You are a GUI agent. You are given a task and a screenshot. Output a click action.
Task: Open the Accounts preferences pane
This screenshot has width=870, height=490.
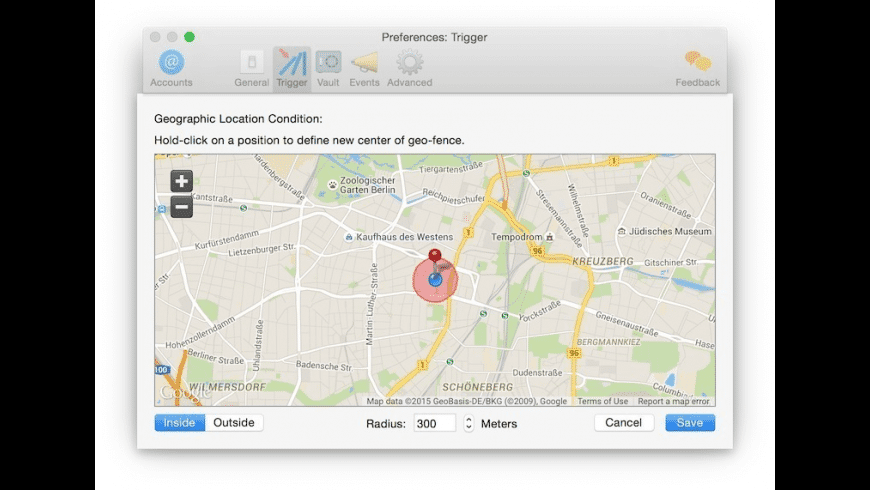pos(171,68)
